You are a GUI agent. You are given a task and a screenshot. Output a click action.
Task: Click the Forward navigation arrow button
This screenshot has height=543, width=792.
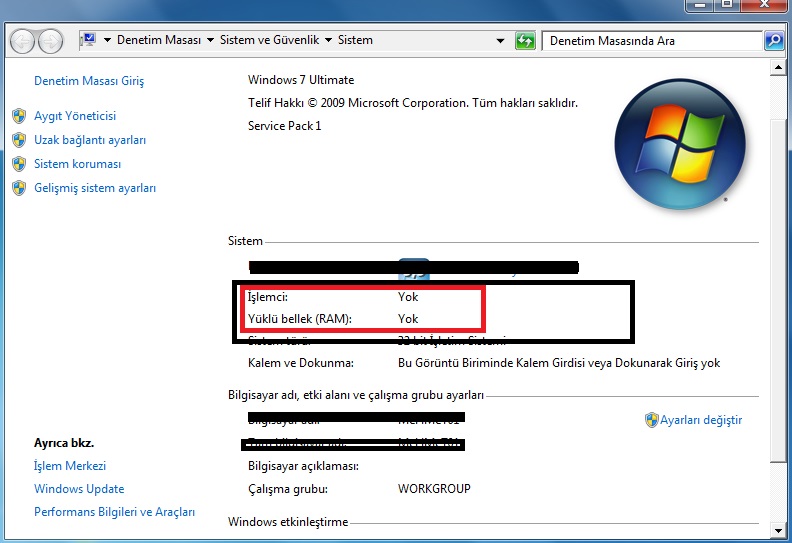coord(50,41)
